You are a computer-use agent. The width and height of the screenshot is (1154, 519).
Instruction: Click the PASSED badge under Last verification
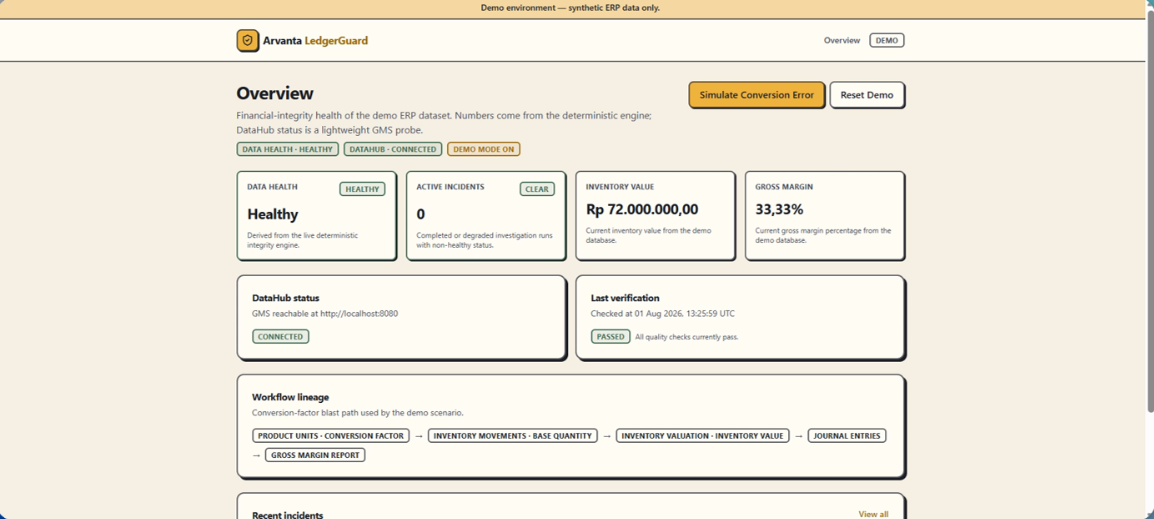tap(610, 336)
